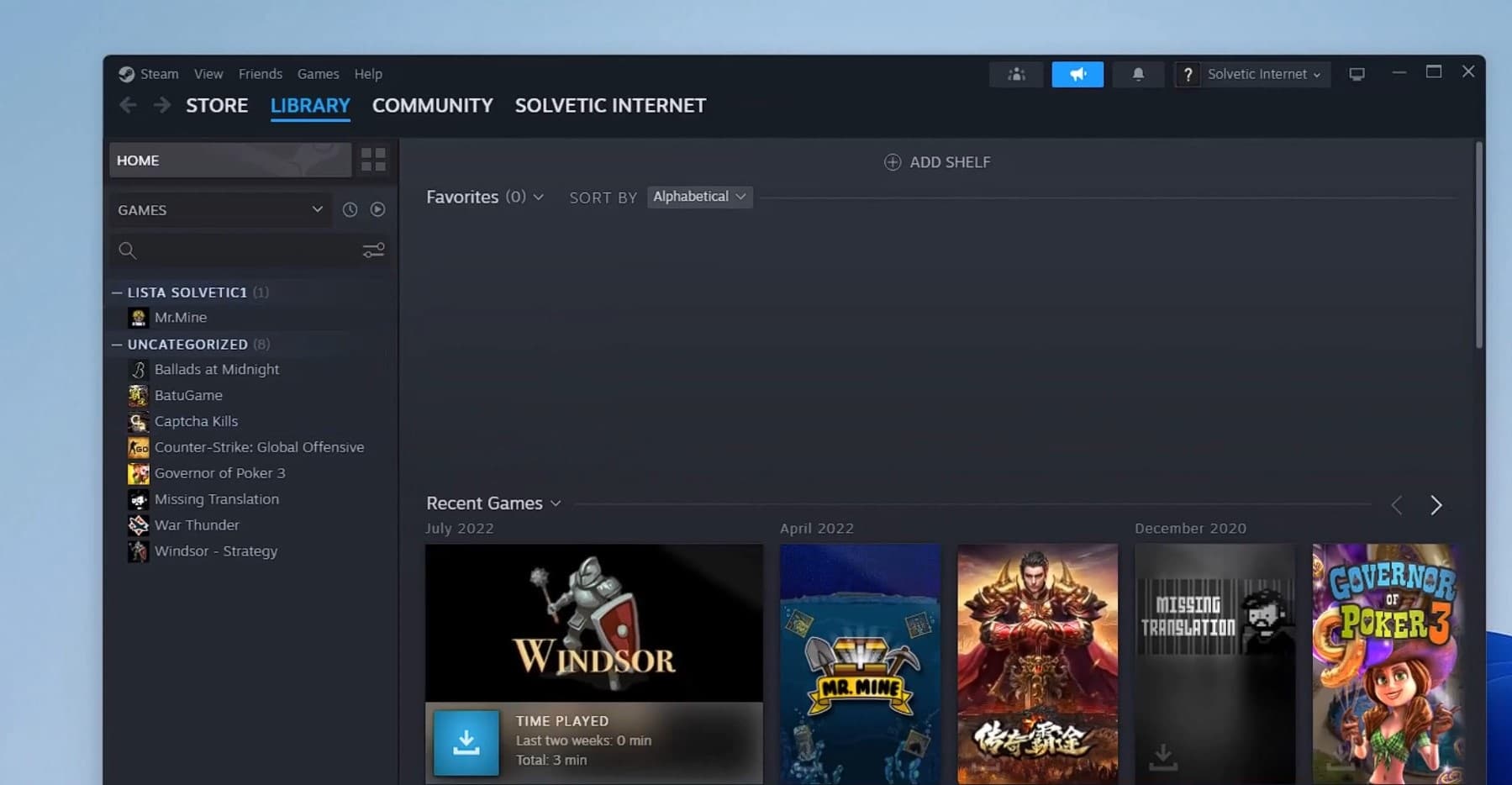The width and height of the screenshot is (1512, 785).
Task: Open the Windsor game thumbnail
Action: (594, 623)
